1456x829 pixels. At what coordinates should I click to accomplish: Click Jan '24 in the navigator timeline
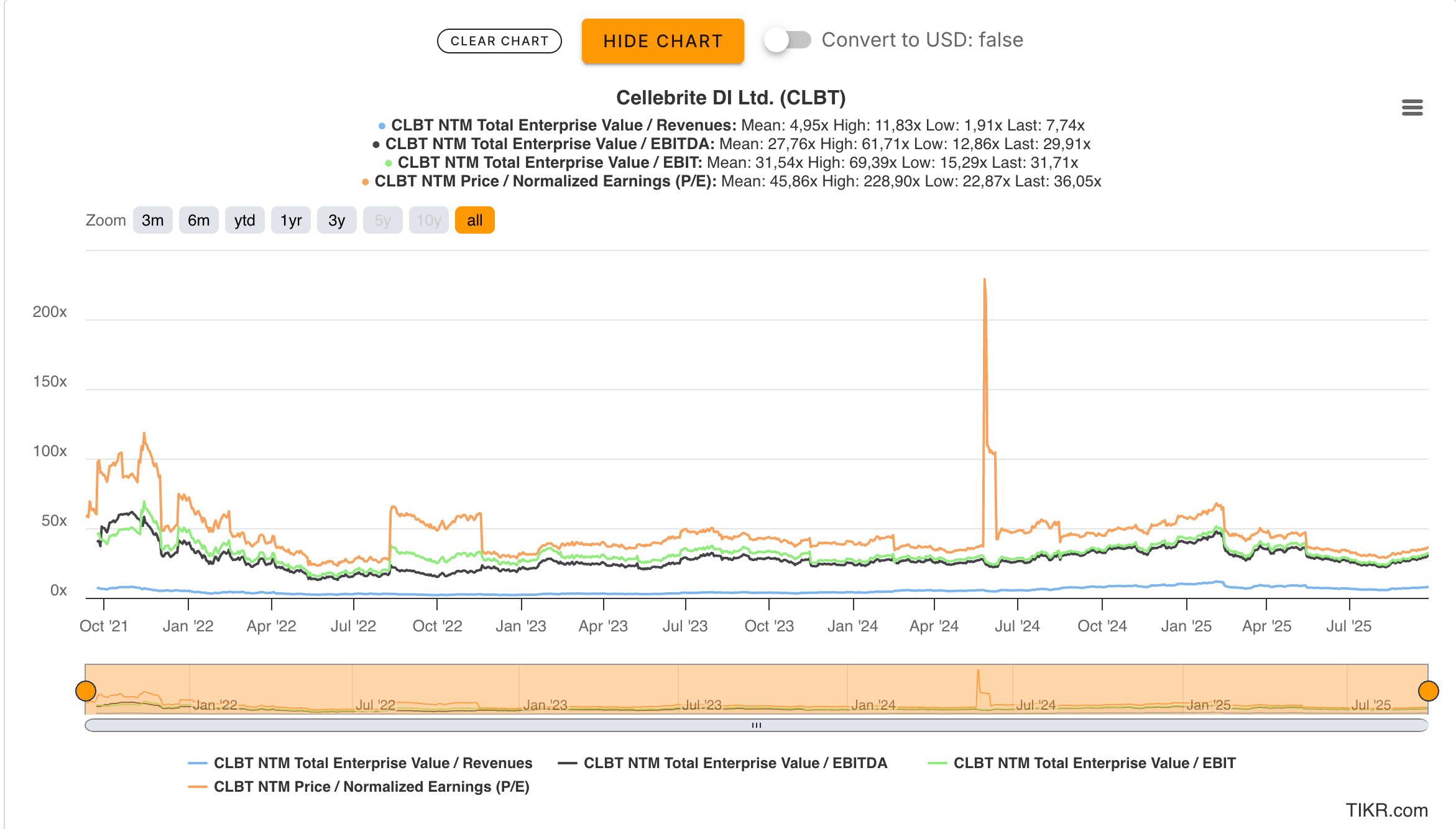point(873,705)
